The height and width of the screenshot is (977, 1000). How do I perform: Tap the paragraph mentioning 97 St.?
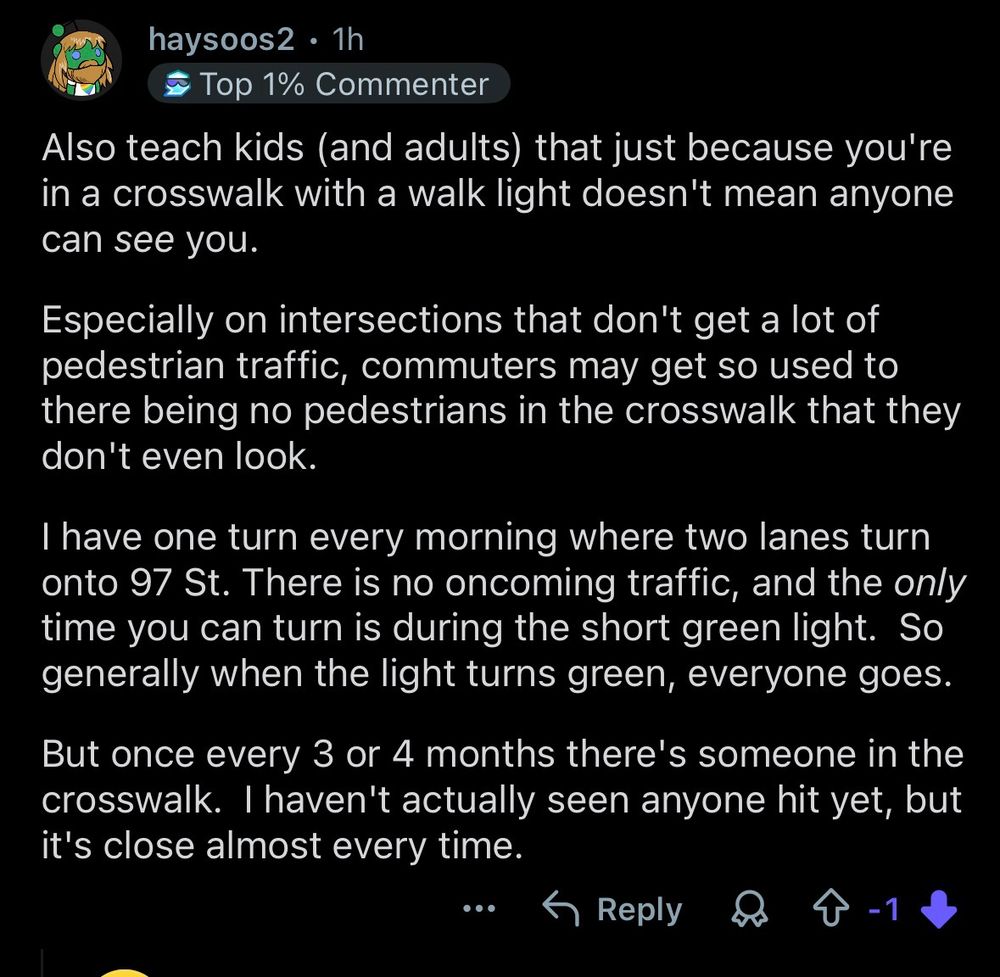pos(504,605)
